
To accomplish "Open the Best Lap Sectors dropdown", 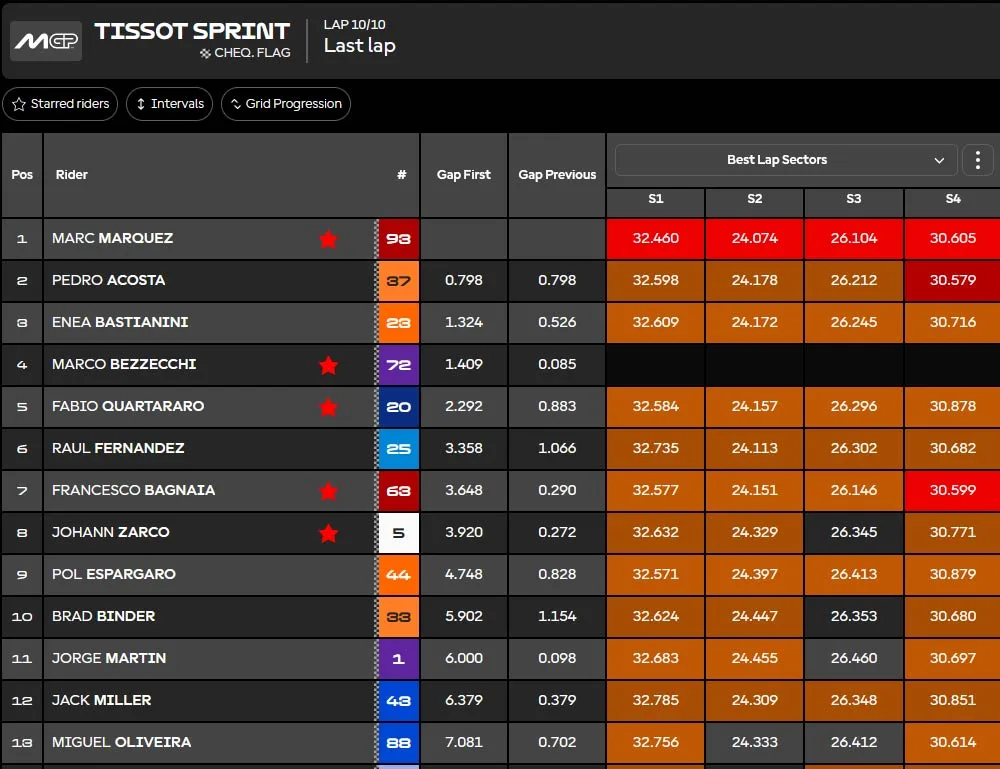I will click(x=786, y=159).
